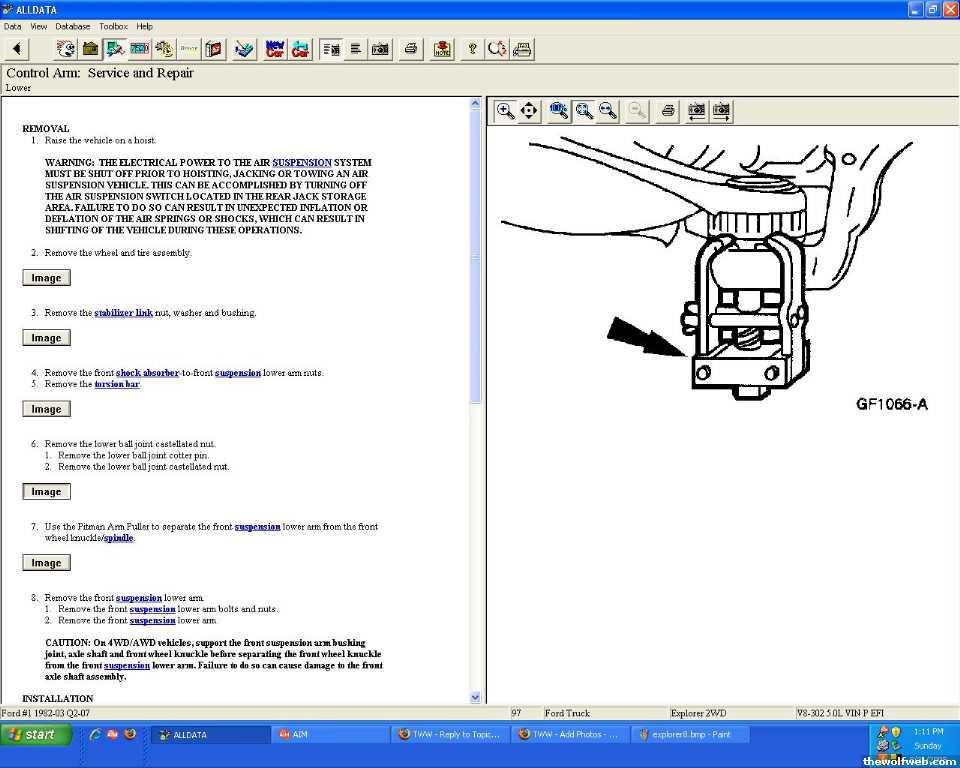Switch to explorer8.bmp Paint in the taskbar
This screenshot has height=768, width=960.
tap(691, 734)
